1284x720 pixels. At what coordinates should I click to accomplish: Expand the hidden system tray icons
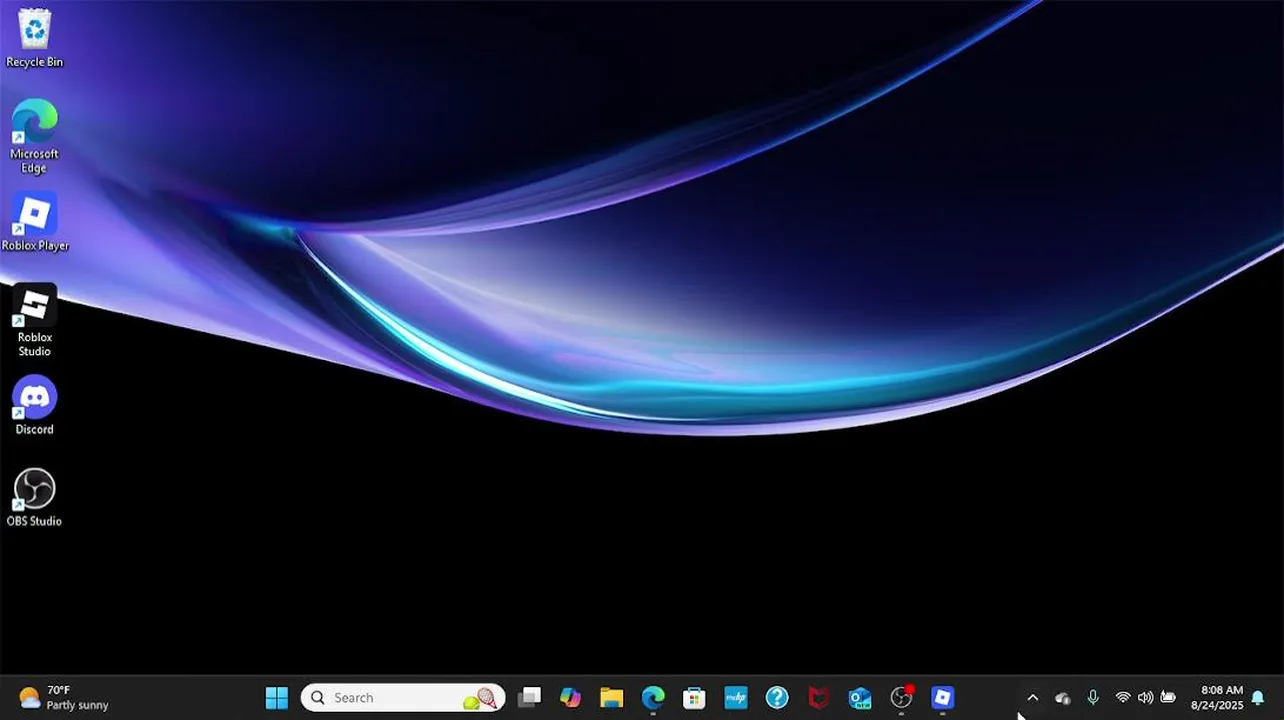pyautogui.click(x=1033, y=698)
